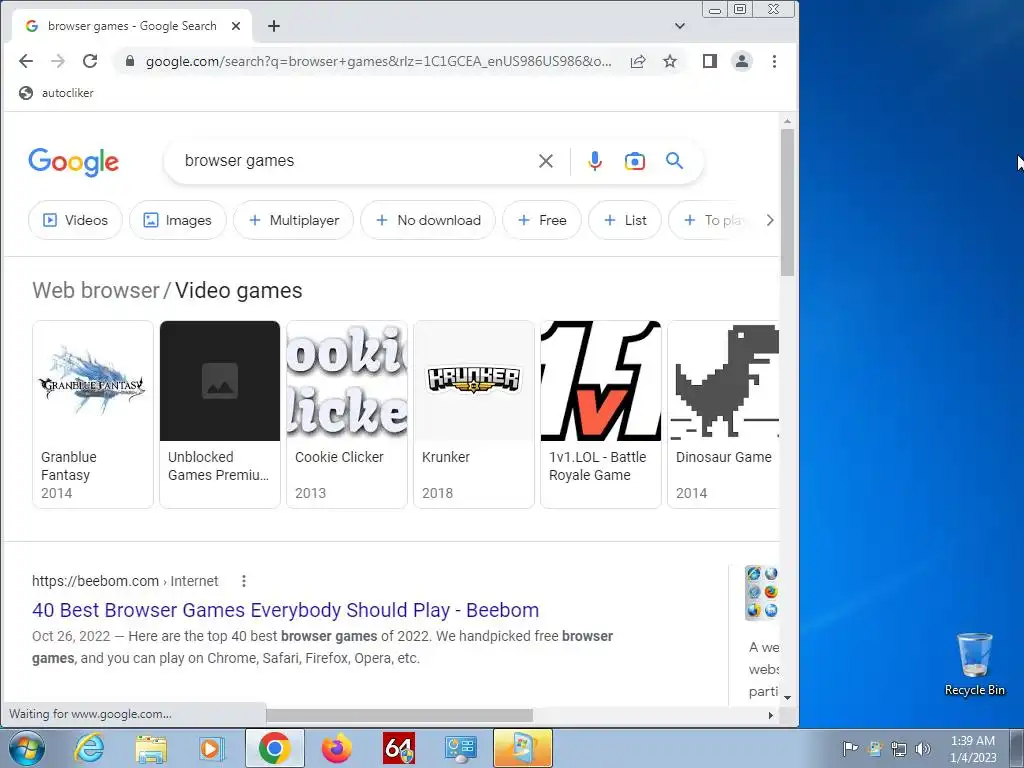The height and width of the screenshot is (768, 1024).
Task: Click the vertical page scrollbar thumb
Action: pyautogui.click(x=788, y=202)
